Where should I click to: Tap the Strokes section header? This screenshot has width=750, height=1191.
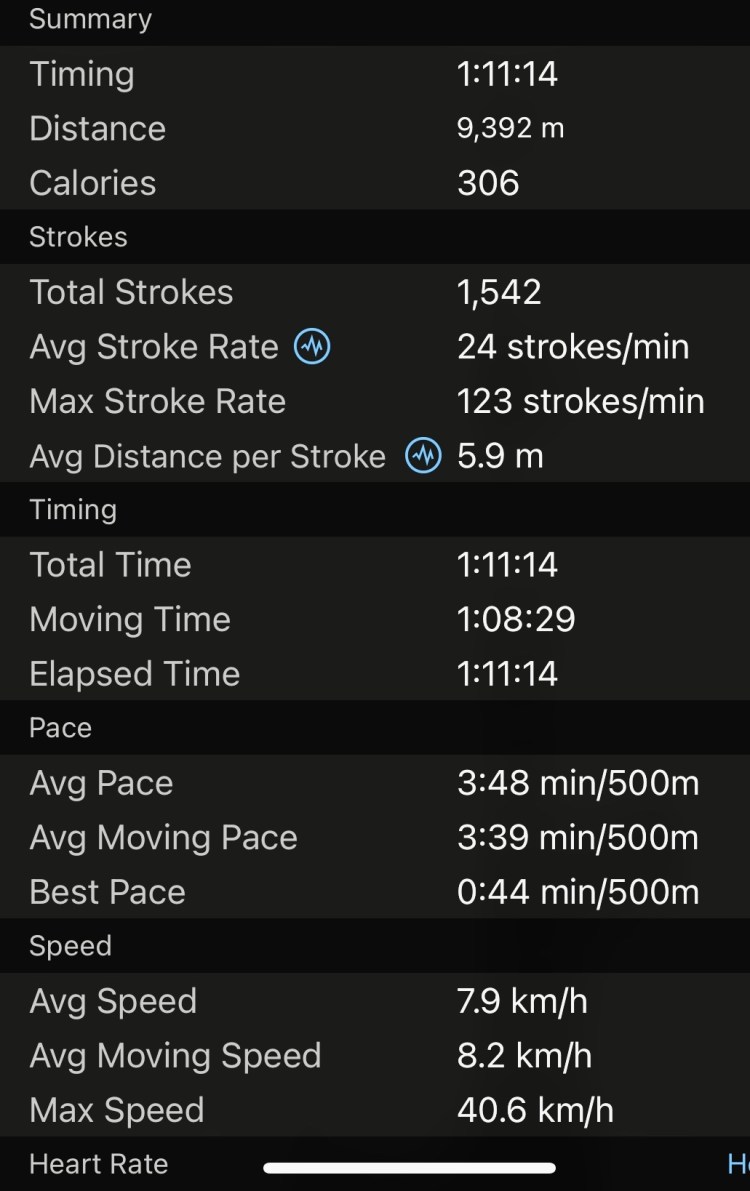tap(78, 237)
